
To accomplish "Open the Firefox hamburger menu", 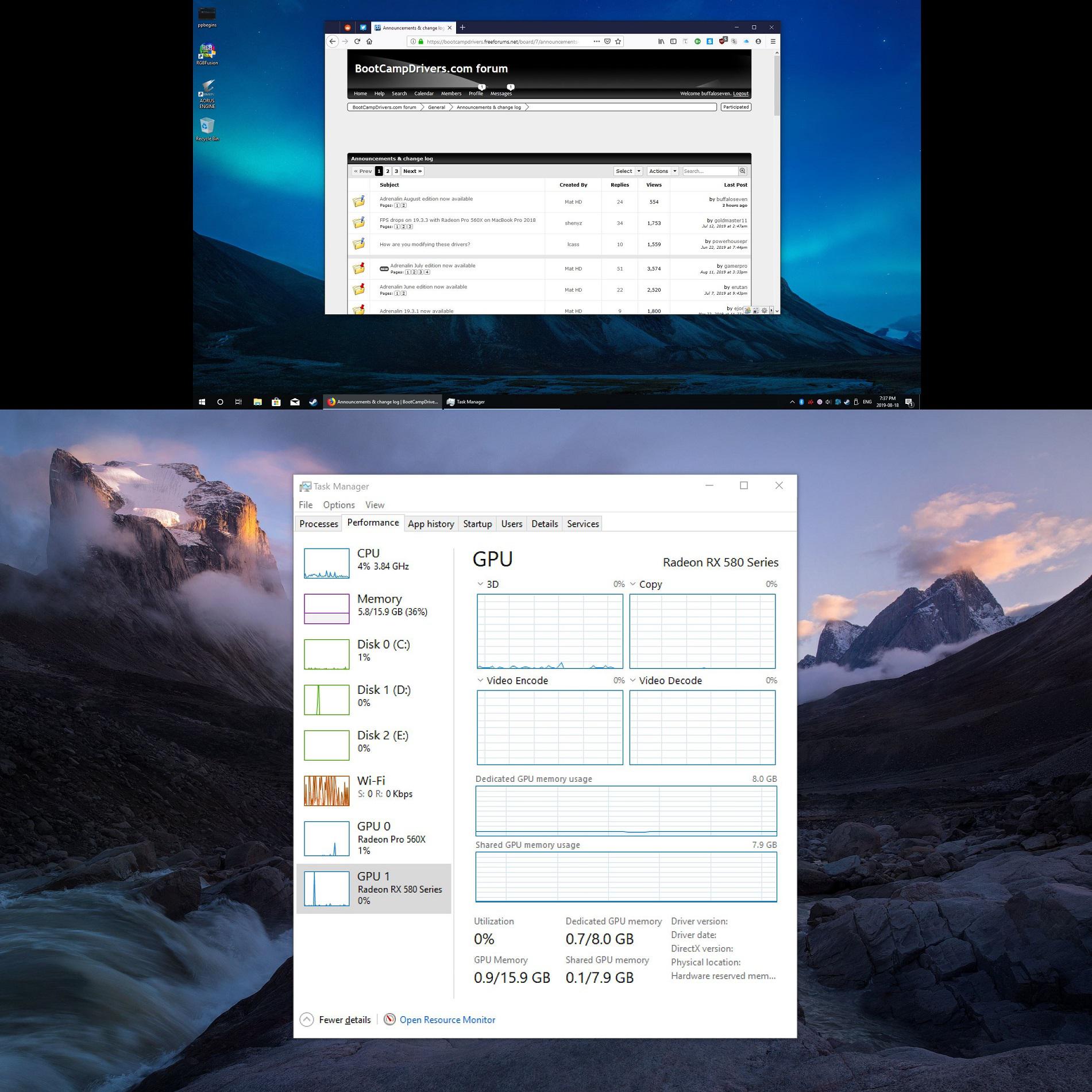I will [x=774, y=41].
